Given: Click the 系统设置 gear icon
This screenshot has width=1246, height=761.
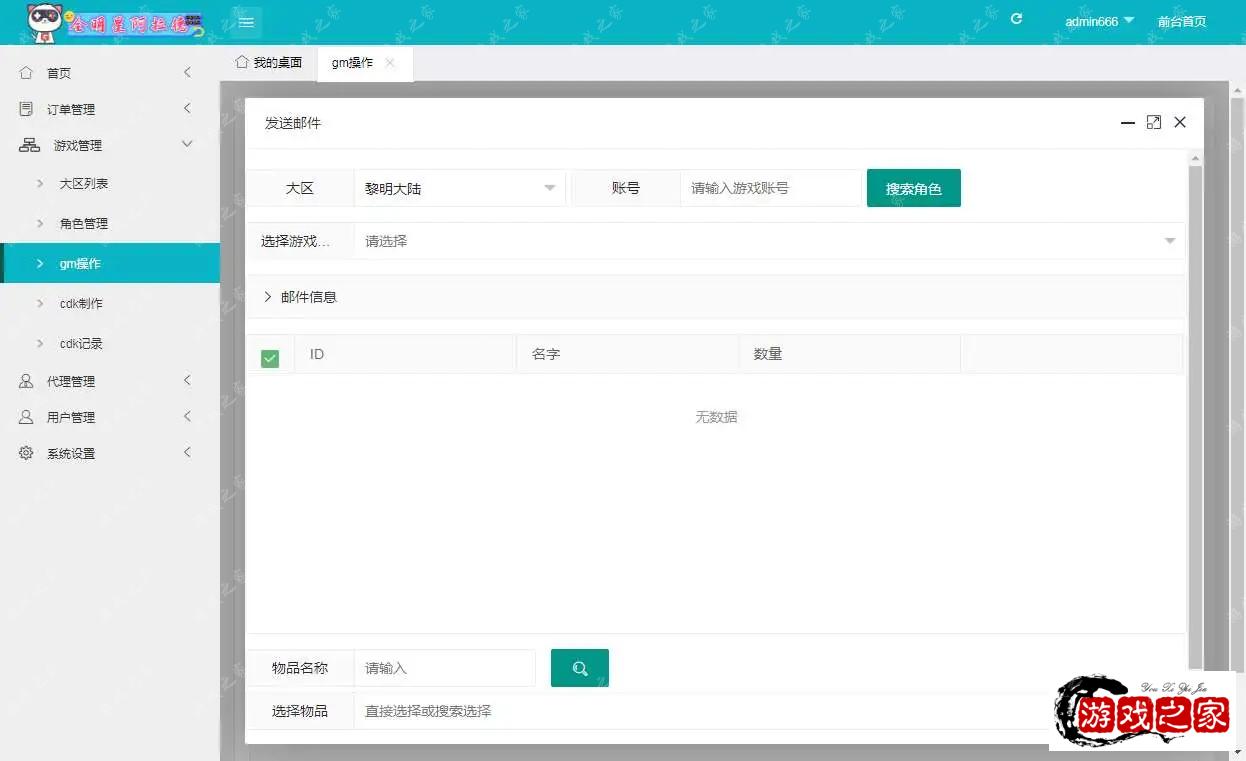Looking at the screenshot, I should point(27,453).
